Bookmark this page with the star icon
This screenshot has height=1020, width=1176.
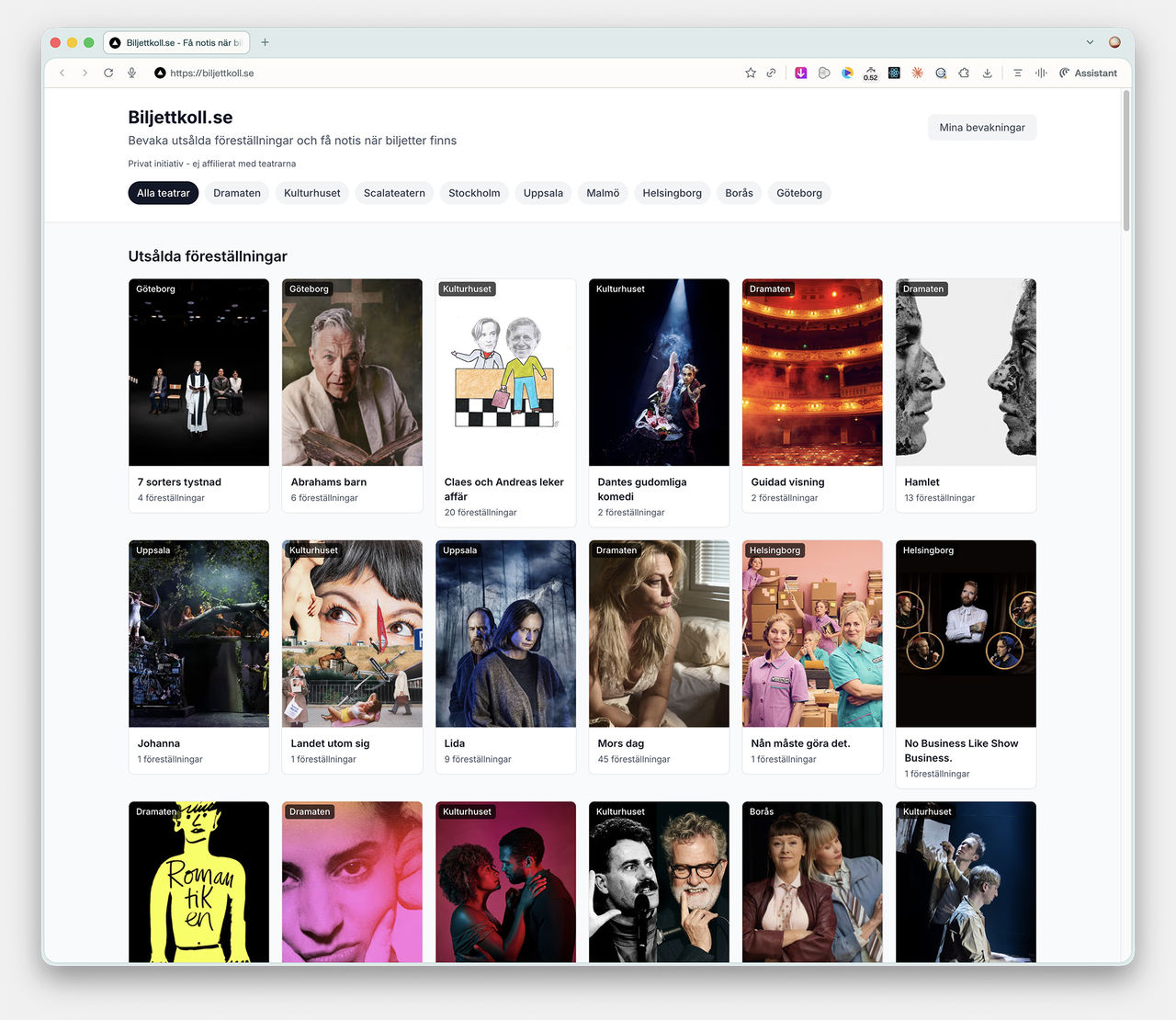click(750, 73)
